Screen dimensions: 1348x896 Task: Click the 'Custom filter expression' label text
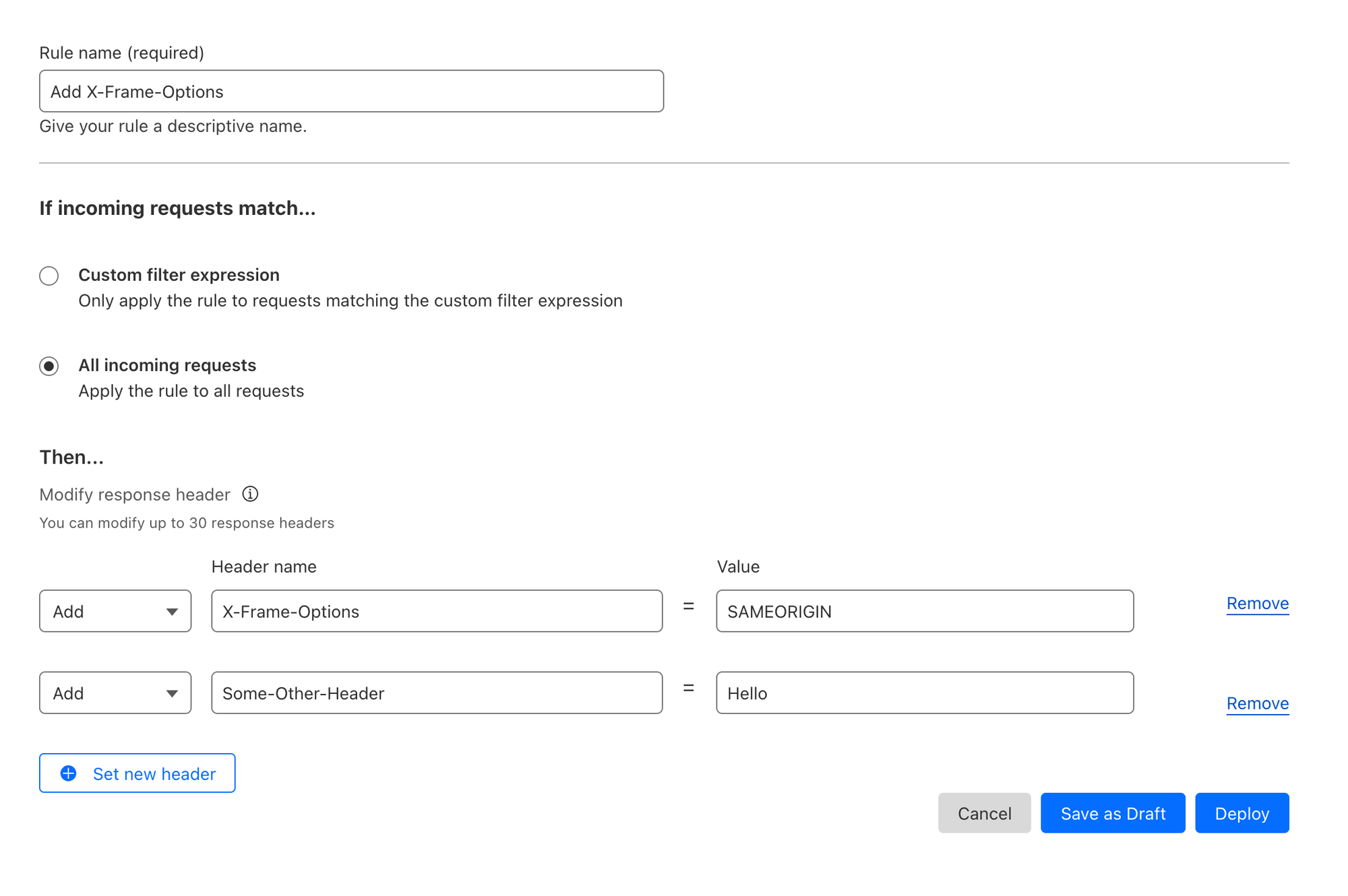179,275
